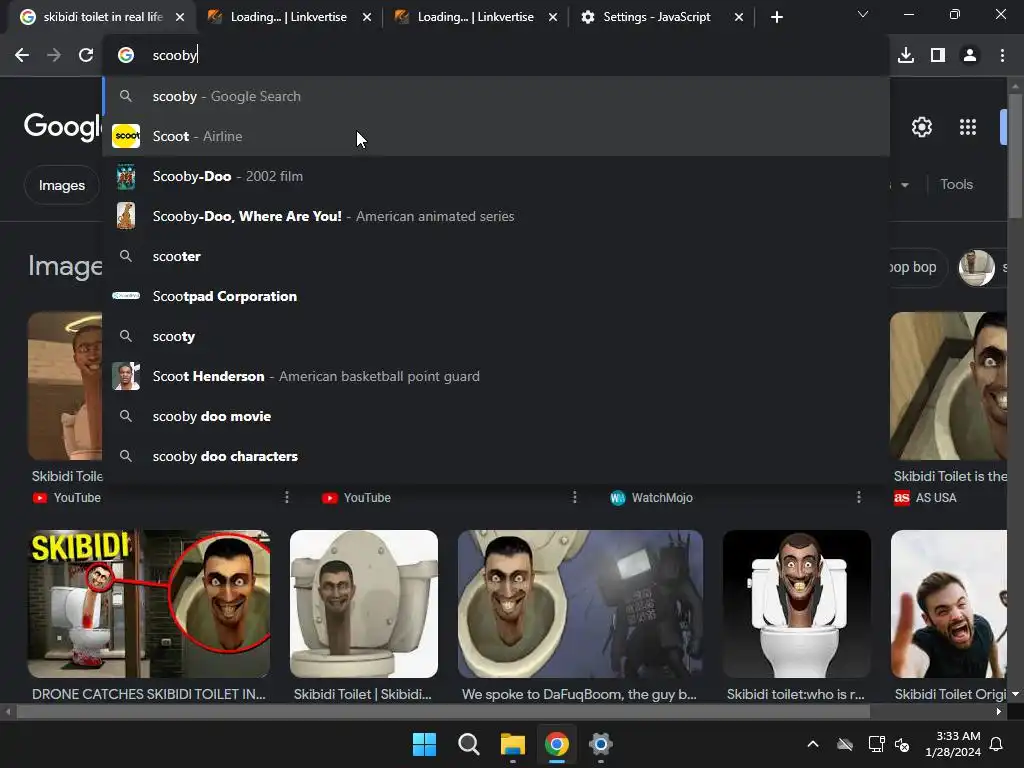Switch to second Linkvertise loading tab
Viewport: 1024px width, 768px height.
coord(475,17)
